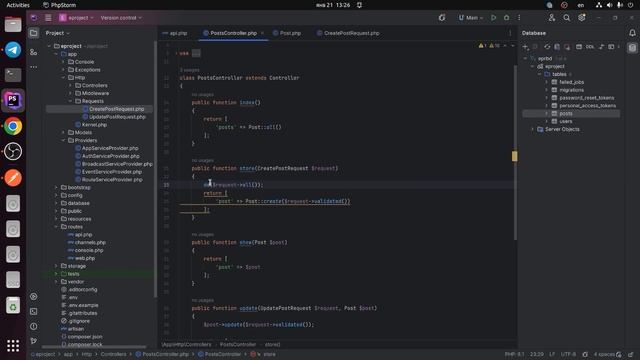The image size is (640, 360).
Task: Open the Services tool window icon
Action: (33, 296)
